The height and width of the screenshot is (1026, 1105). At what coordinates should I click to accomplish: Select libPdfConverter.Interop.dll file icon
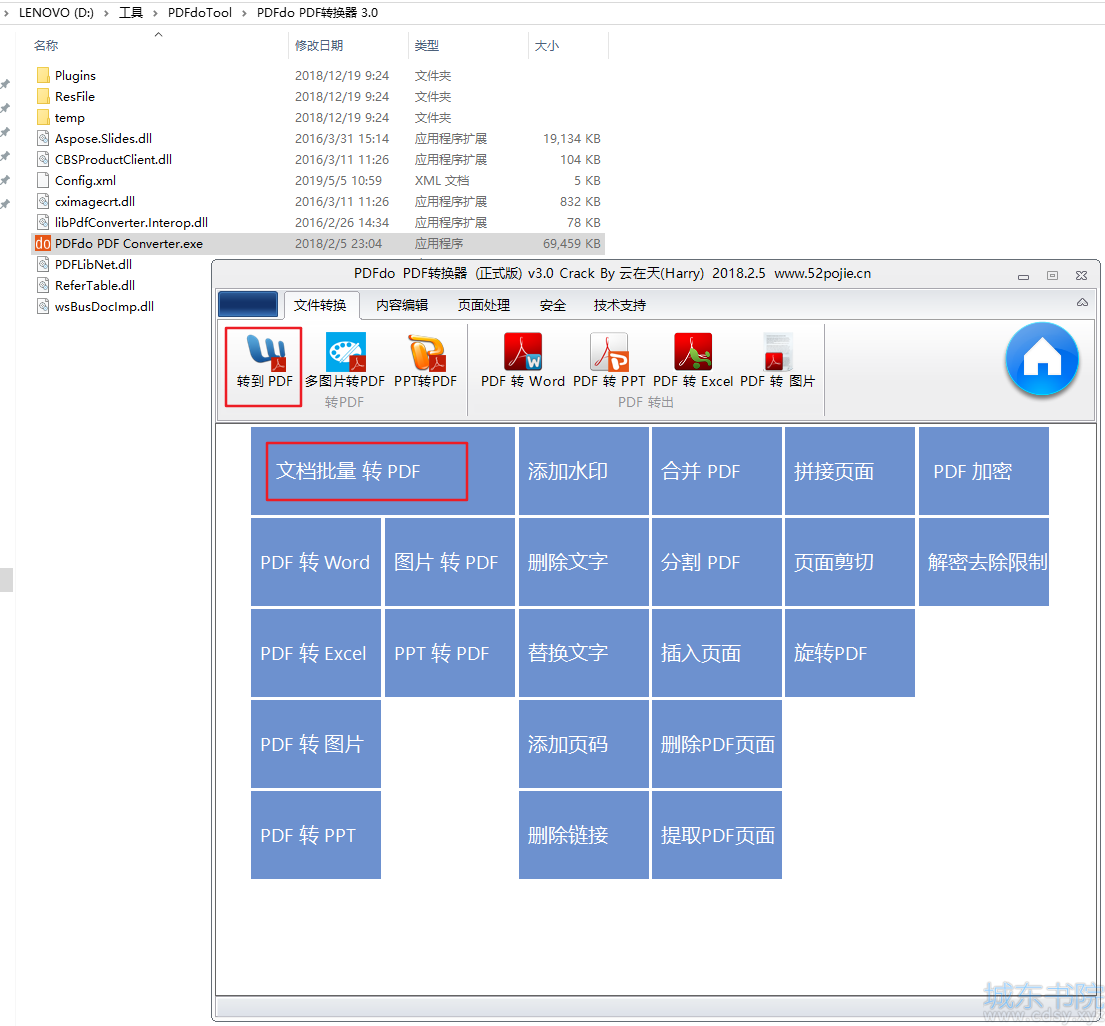tap(43, 223)
